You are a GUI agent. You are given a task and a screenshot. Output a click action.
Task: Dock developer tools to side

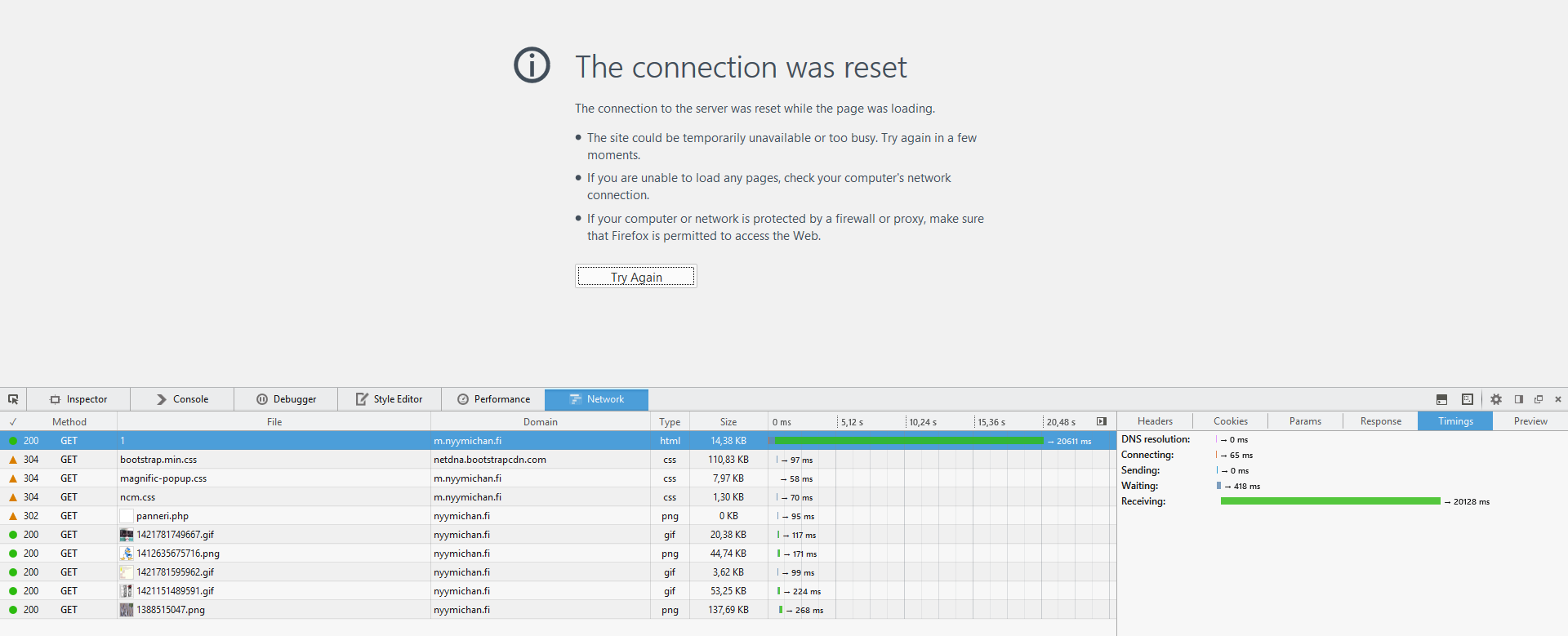coord(1519,399)
